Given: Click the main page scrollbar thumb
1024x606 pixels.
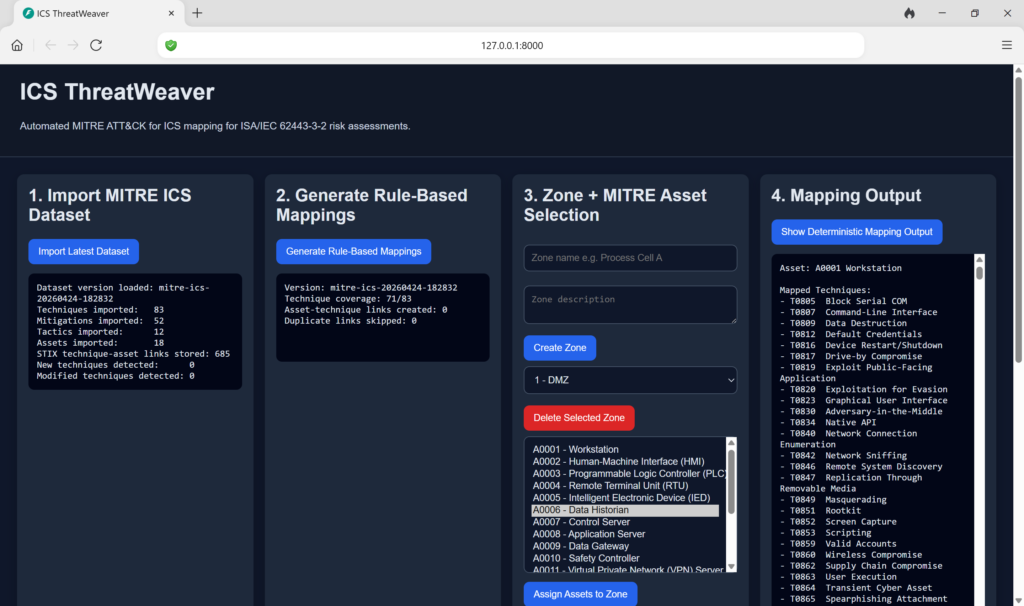Looking at the screenshot, I should tap(1018, 219).
